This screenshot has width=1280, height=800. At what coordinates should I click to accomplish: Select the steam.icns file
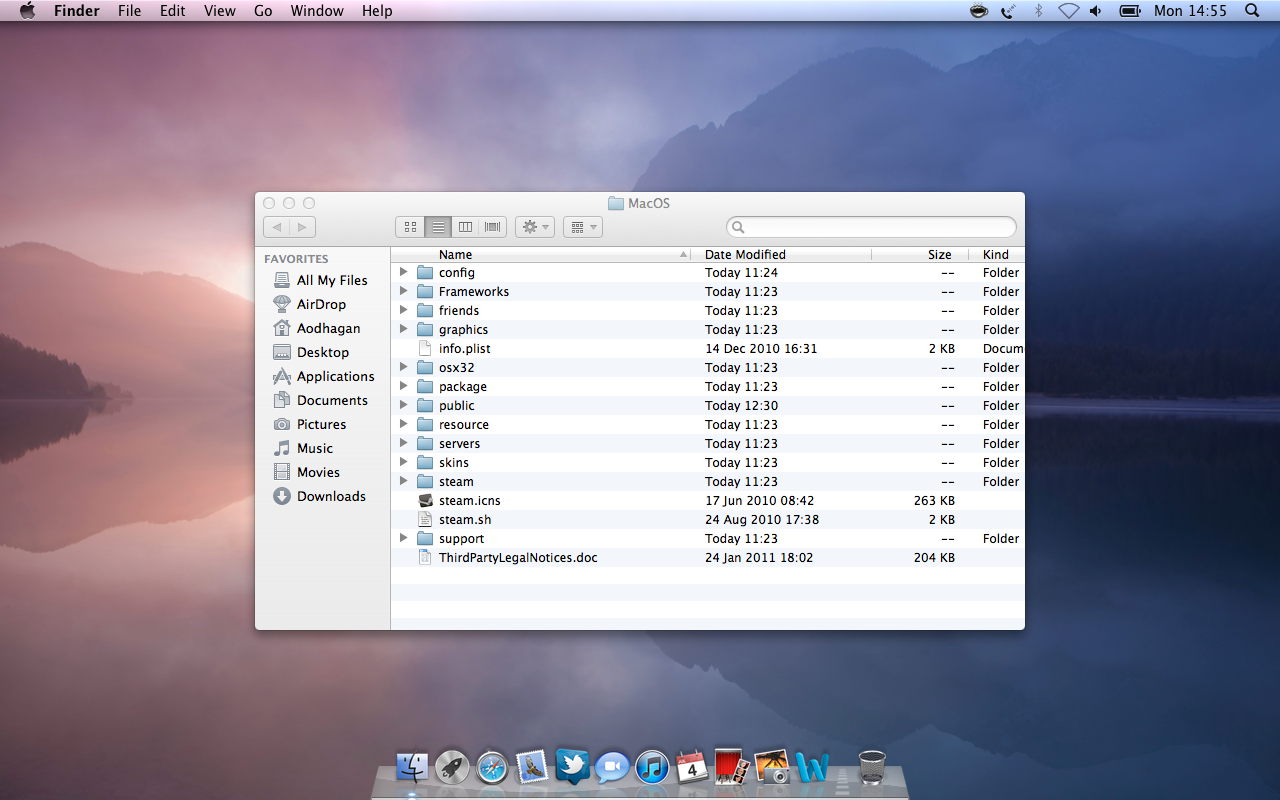pyautogui.click(x=708, y=500)
